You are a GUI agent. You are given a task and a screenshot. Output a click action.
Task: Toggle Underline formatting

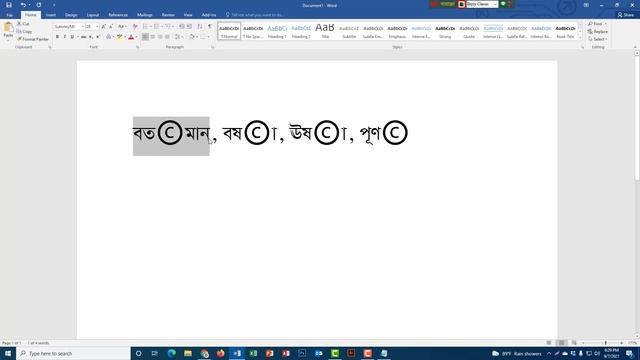[72, 37]
